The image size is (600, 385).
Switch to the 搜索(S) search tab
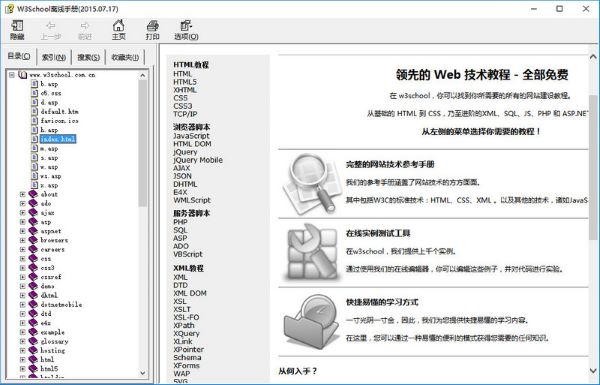click(x=88, y=57)
